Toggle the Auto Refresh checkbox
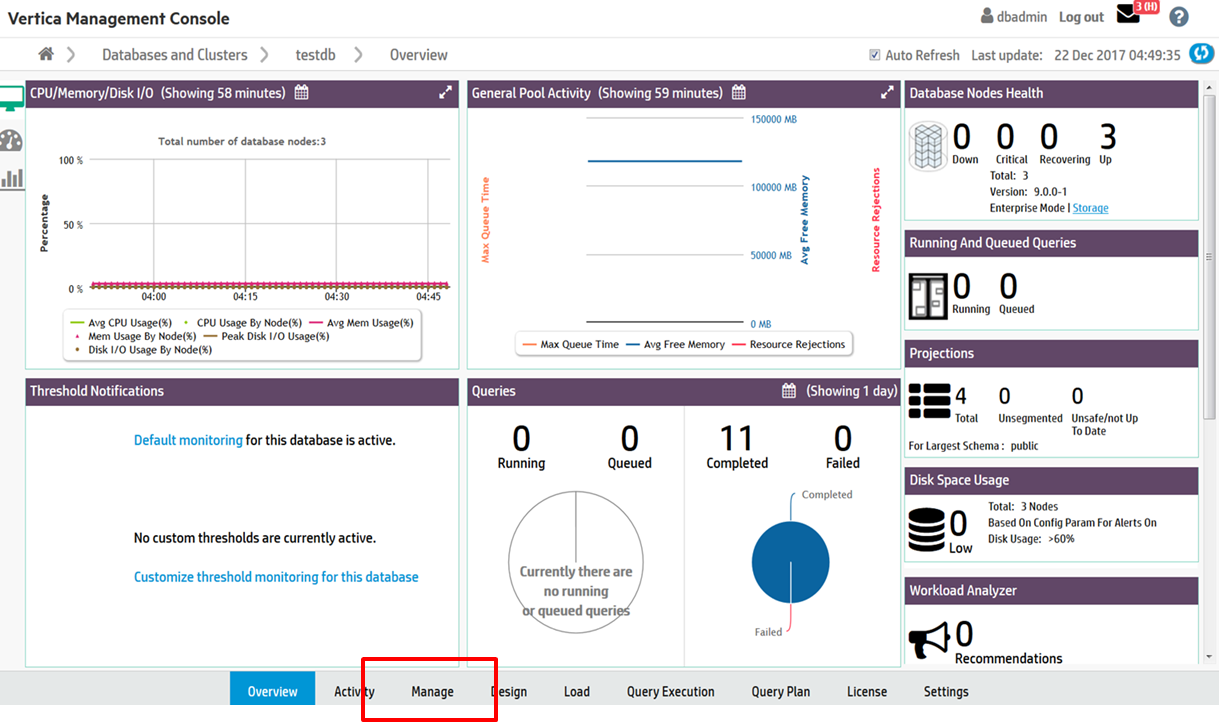1219x722 pixels. click(x=875, y=55)
